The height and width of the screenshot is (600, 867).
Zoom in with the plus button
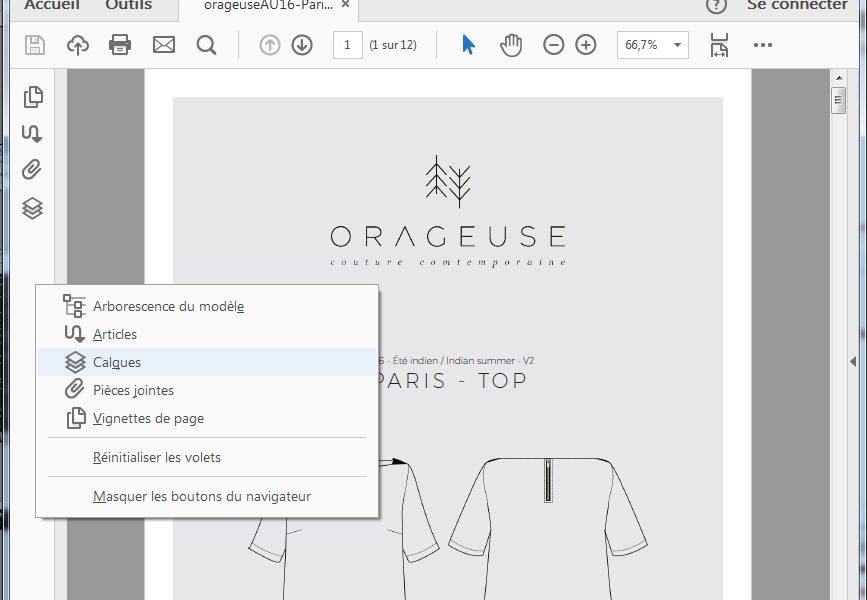point(586,45)
